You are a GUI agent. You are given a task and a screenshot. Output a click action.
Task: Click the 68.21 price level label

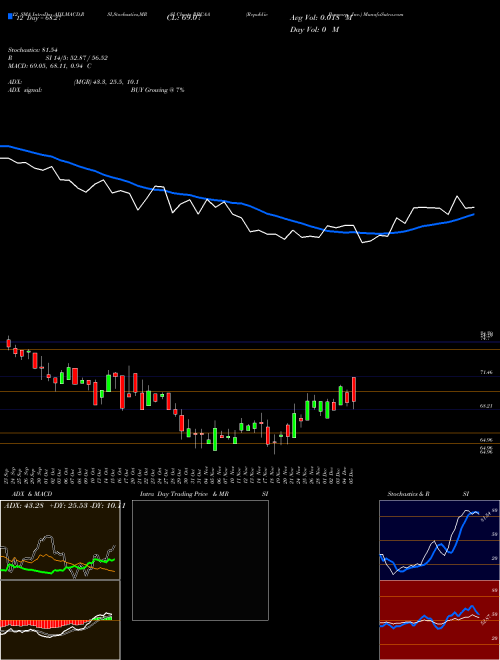(486, 406)
